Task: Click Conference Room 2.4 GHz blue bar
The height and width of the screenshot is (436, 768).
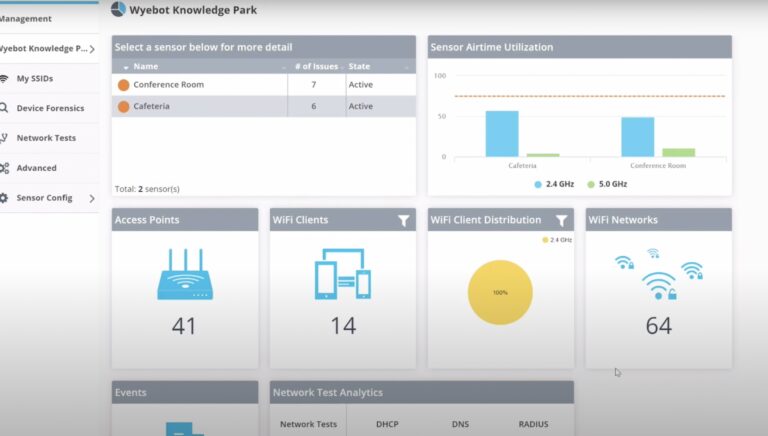Action: pos(638,137)
